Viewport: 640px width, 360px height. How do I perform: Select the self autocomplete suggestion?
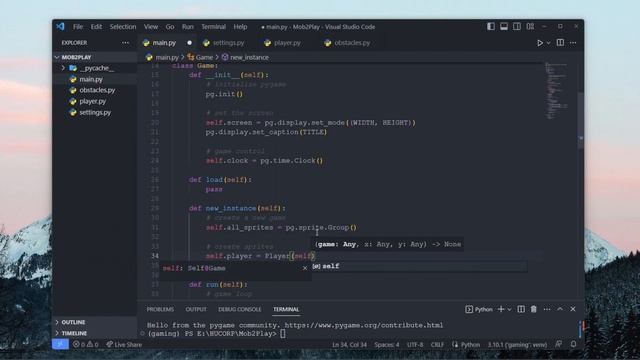[x=420, y=266]
